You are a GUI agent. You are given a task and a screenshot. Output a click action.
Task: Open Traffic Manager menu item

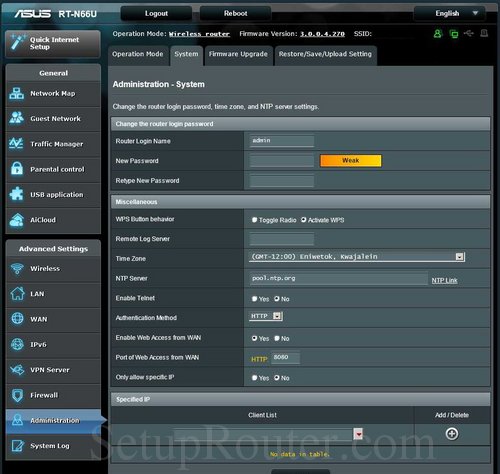[x=53, y=144]
